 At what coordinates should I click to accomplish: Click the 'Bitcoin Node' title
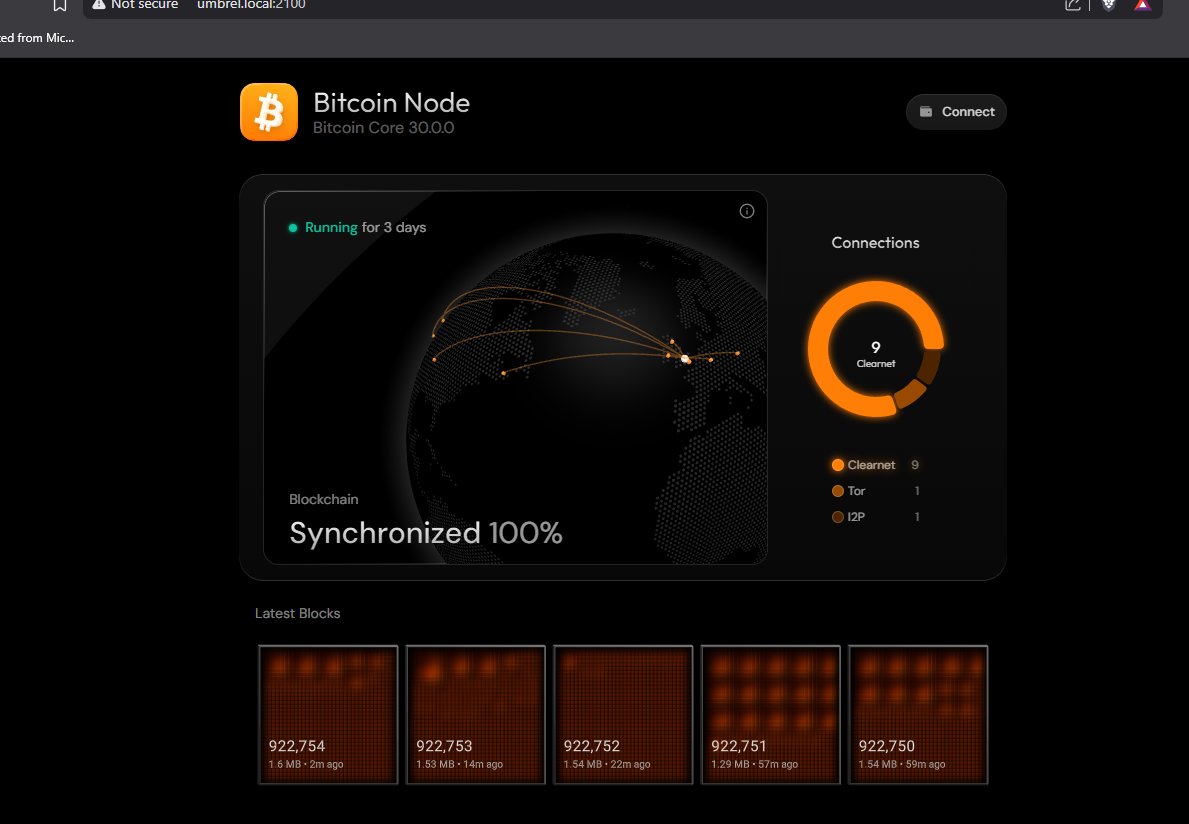click(x=391, y=102)
